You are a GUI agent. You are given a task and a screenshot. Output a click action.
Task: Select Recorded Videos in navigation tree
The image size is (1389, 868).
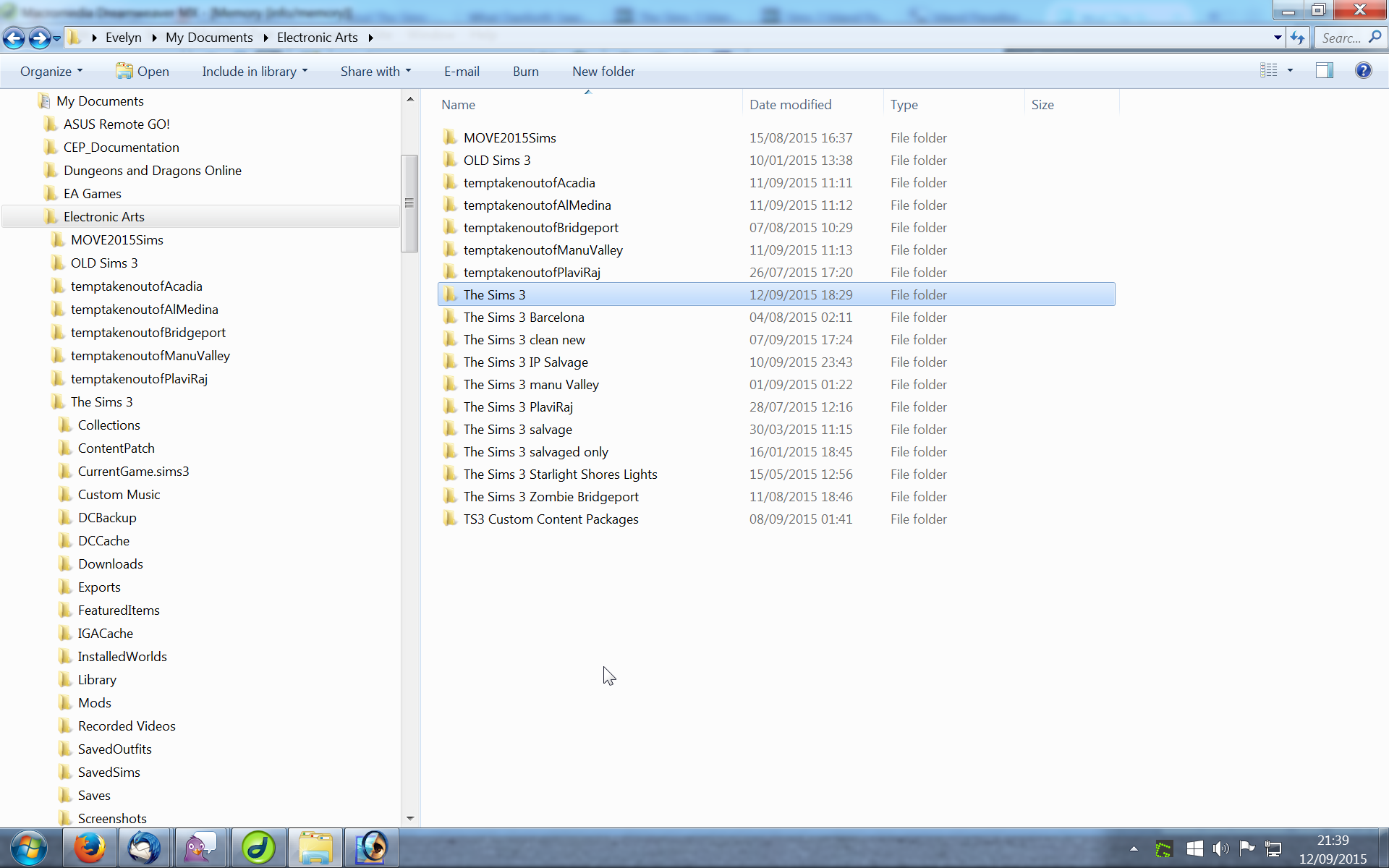point(127,726)
